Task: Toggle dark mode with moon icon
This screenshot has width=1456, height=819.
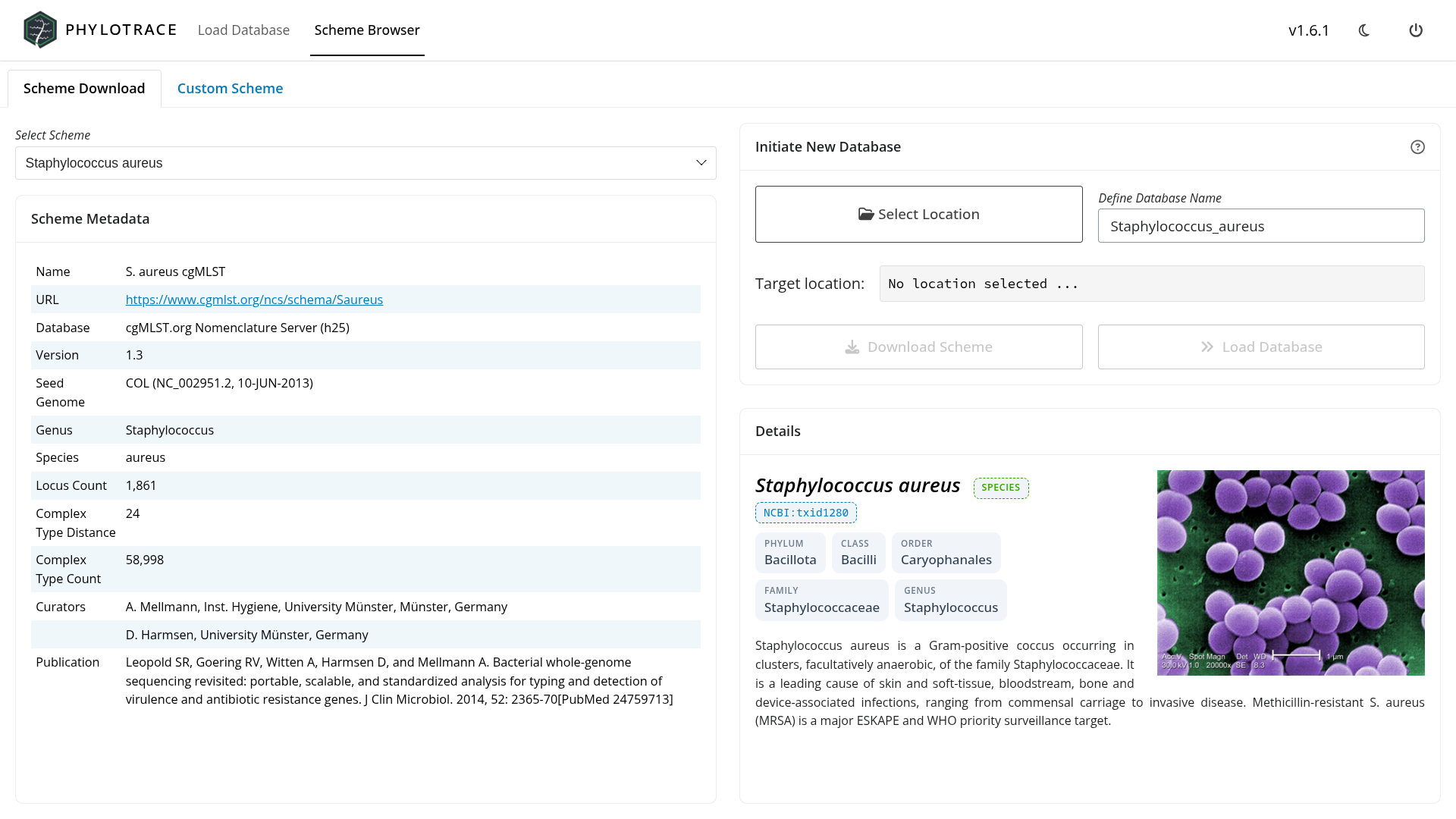Action: [x=1364, y=30]
